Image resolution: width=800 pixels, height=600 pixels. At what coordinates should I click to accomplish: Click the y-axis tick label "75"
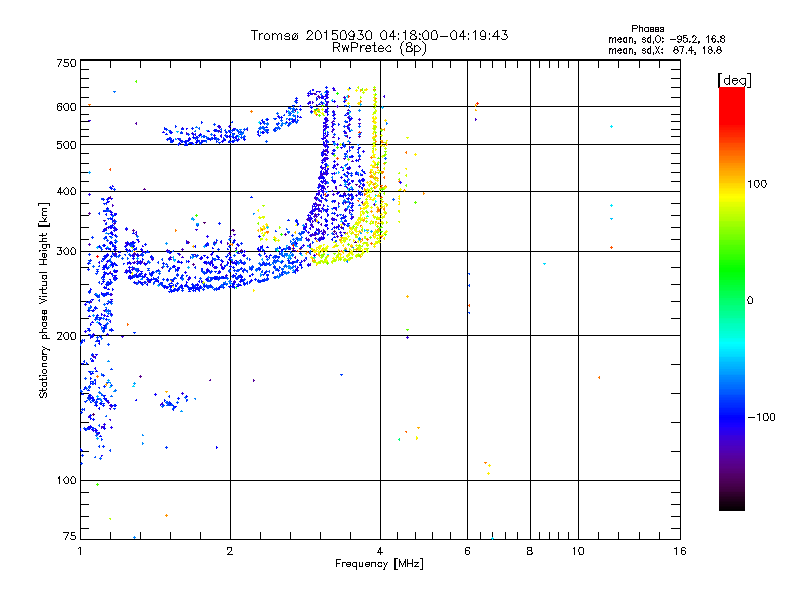(x=70, y=536)
